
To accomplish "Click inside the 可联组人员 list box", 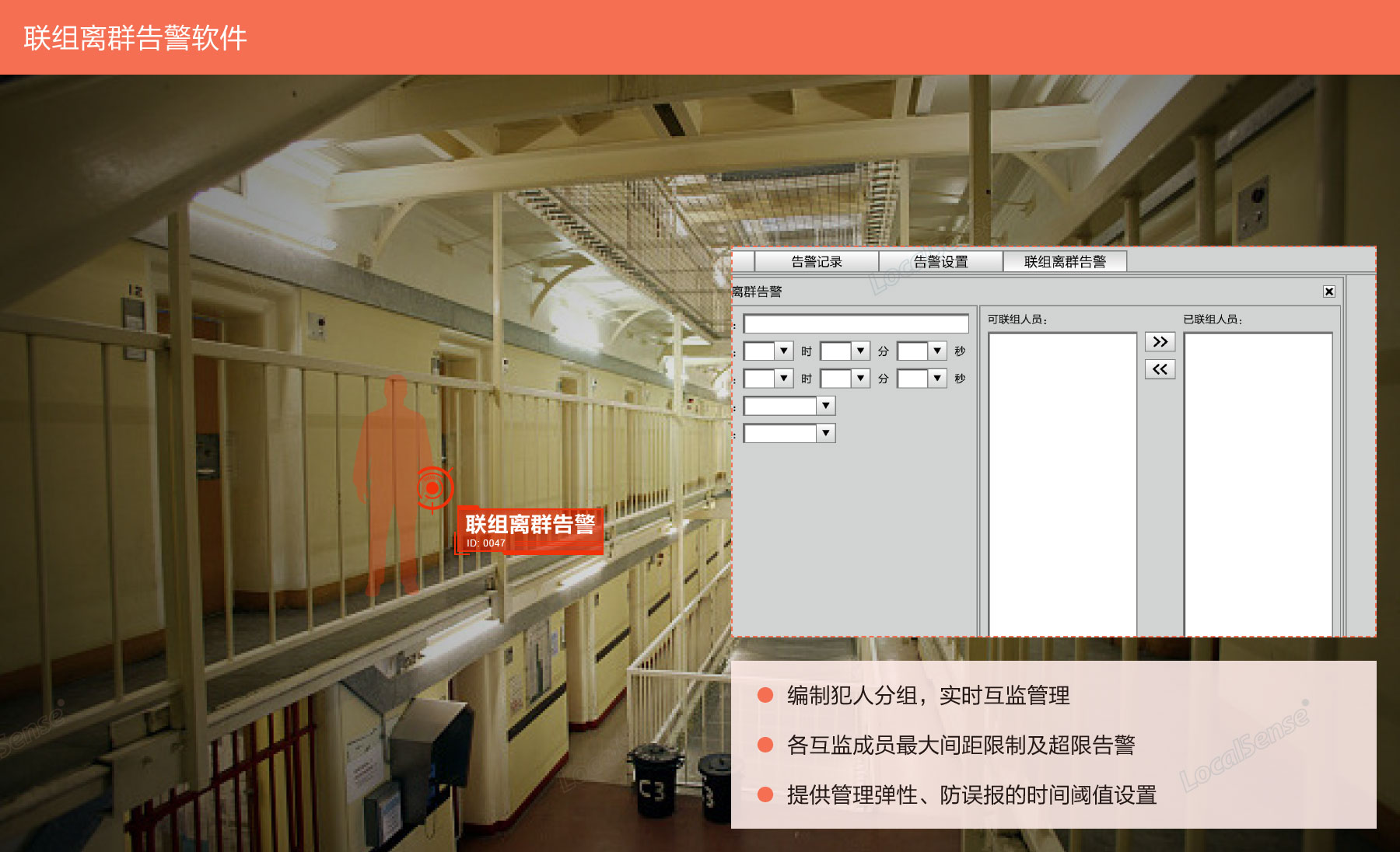I will [1062, 482].
